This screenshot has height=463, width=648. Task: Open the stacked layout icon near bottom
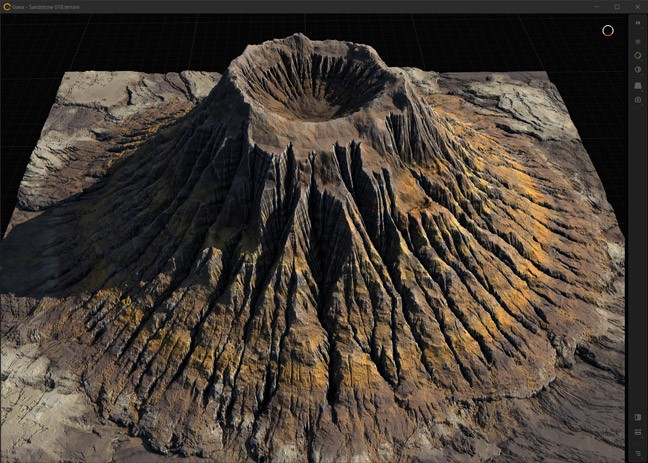tap(638, 433)
